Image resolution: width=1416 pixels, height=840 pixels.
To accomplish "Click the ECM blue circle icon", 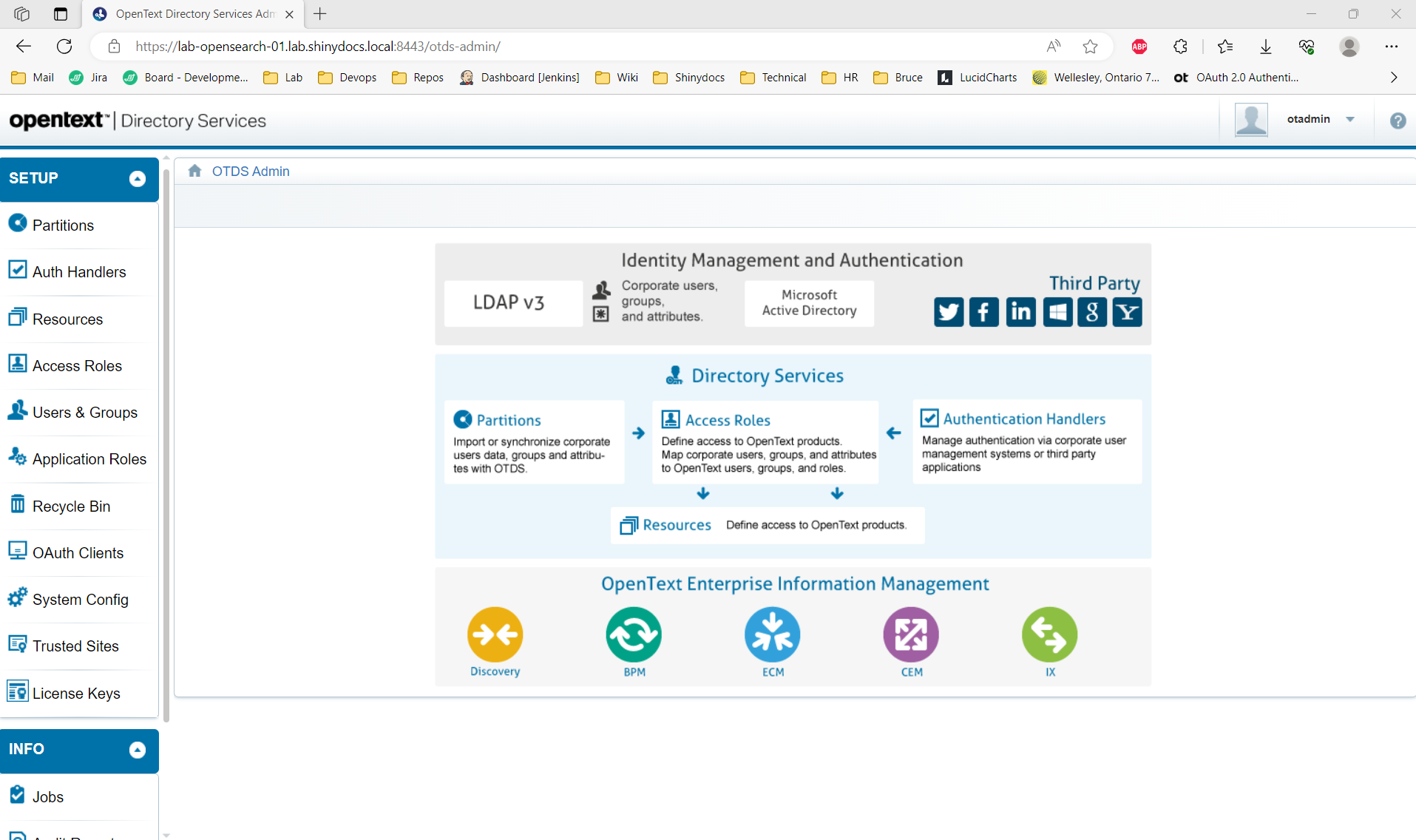I will (x=772, y=634).
